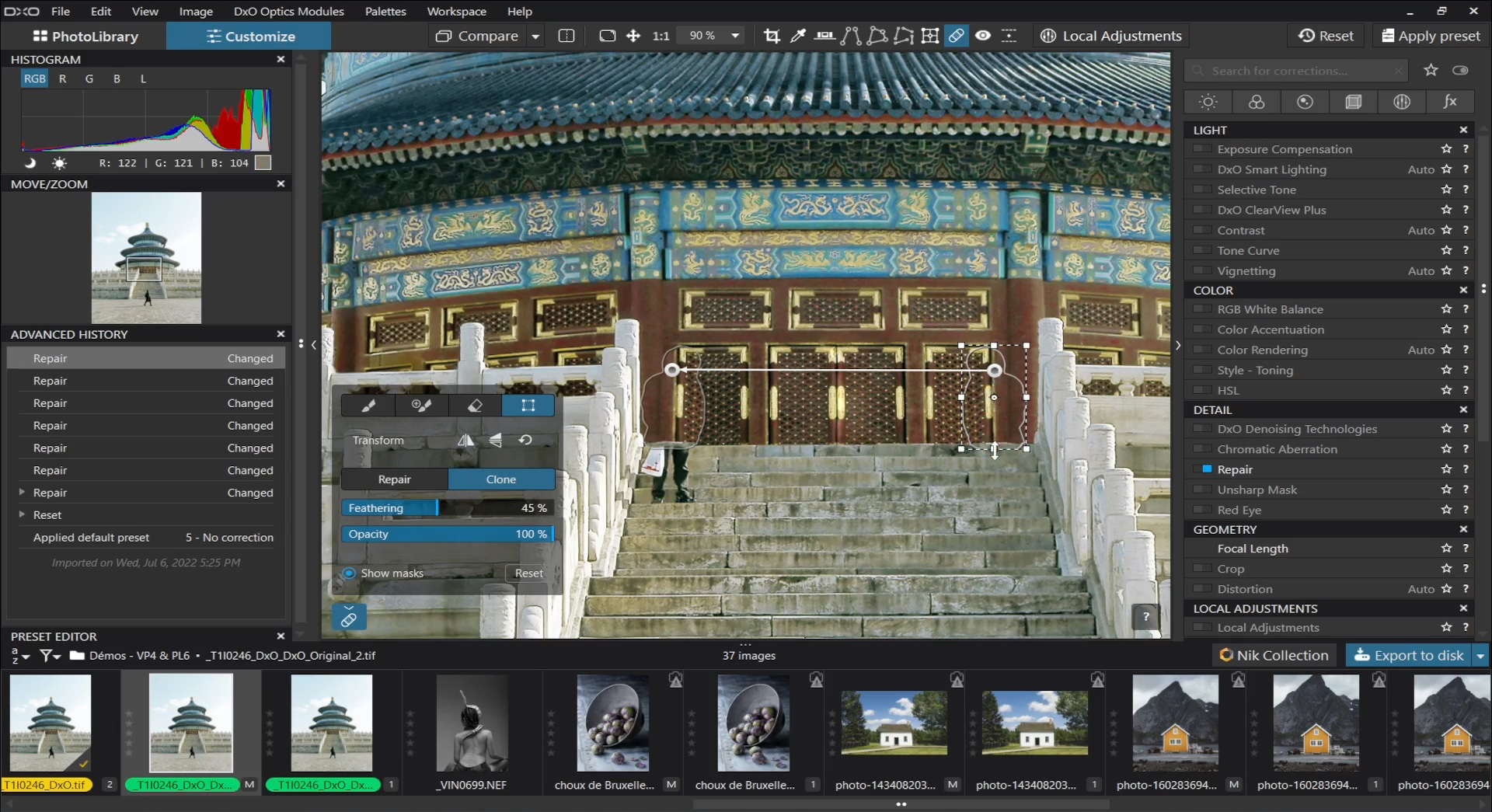Screen dimensions: 1492x812
Task: Select the Horizon leveling tool
Action: [x=824, y=36]
